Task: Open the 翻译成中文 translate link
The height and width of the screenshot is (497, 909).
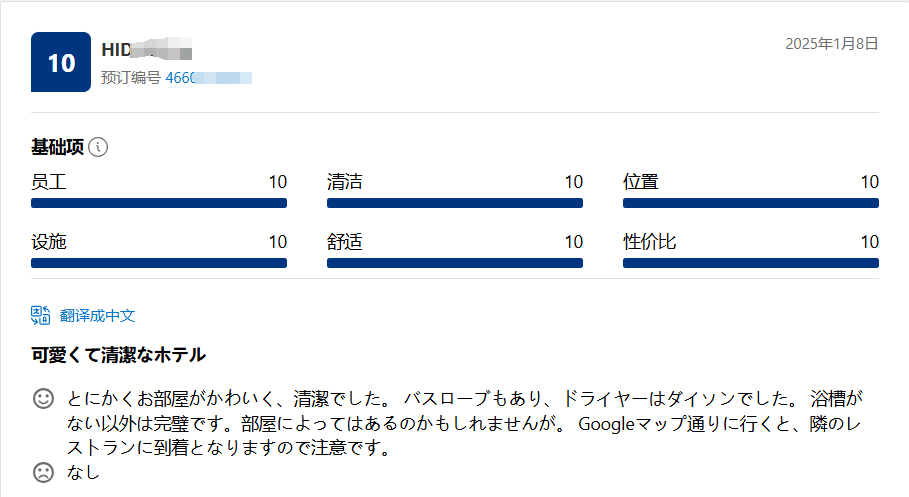Action: (x=97, y=315)
